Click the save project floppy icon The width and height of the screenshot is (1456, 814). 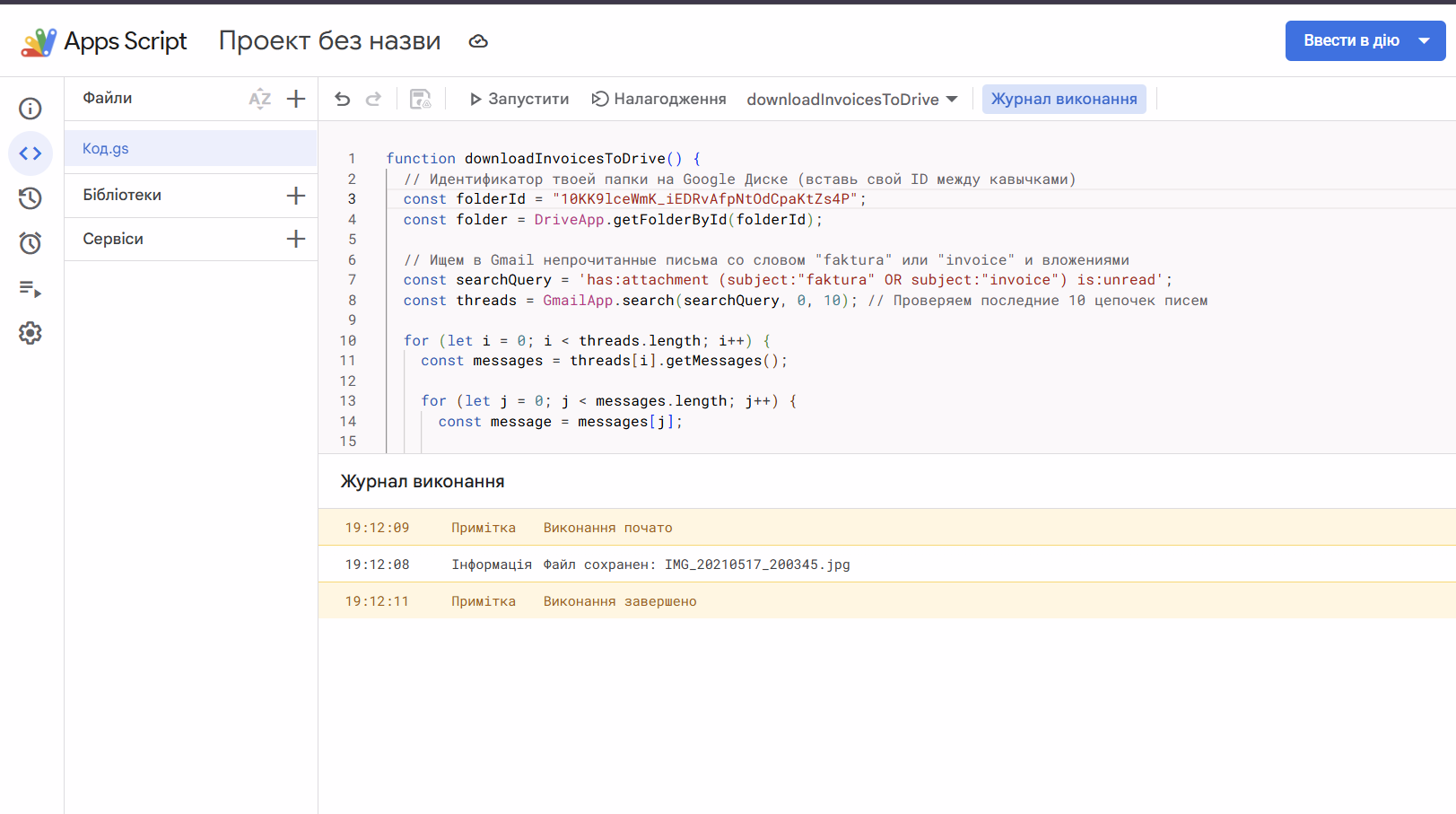pyautogui.click(x=421, y=99)
